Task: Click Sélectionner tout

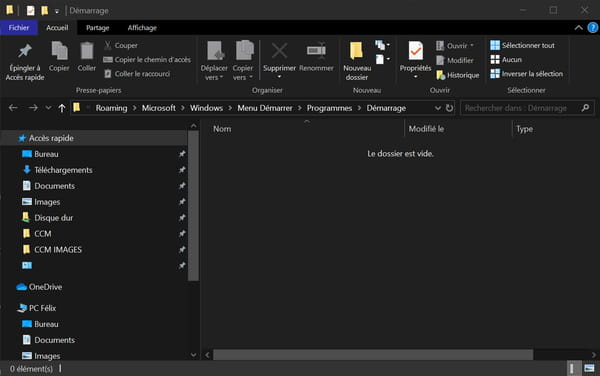Action: click(x=522, y=45)
